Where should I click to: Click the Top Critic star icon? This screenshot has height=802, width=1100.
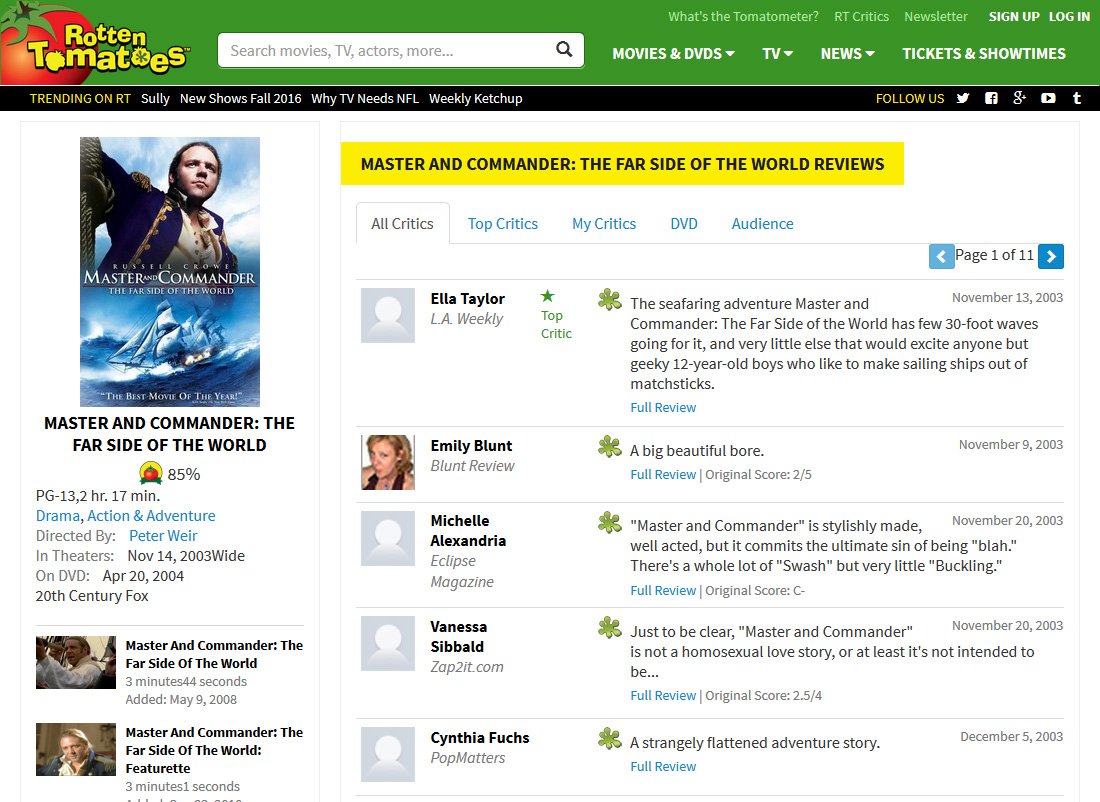tap(548, 296)
